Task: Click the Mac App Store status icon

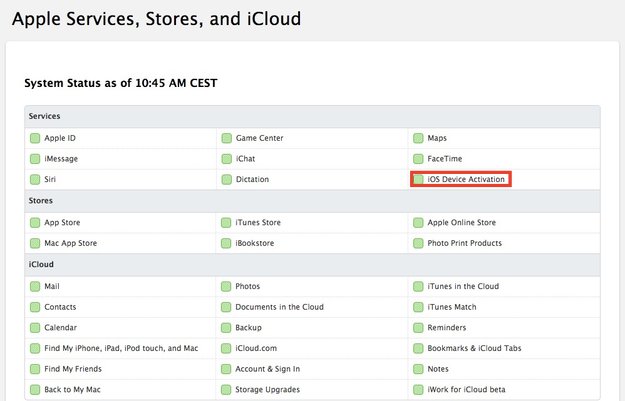Action: [35, 243]
